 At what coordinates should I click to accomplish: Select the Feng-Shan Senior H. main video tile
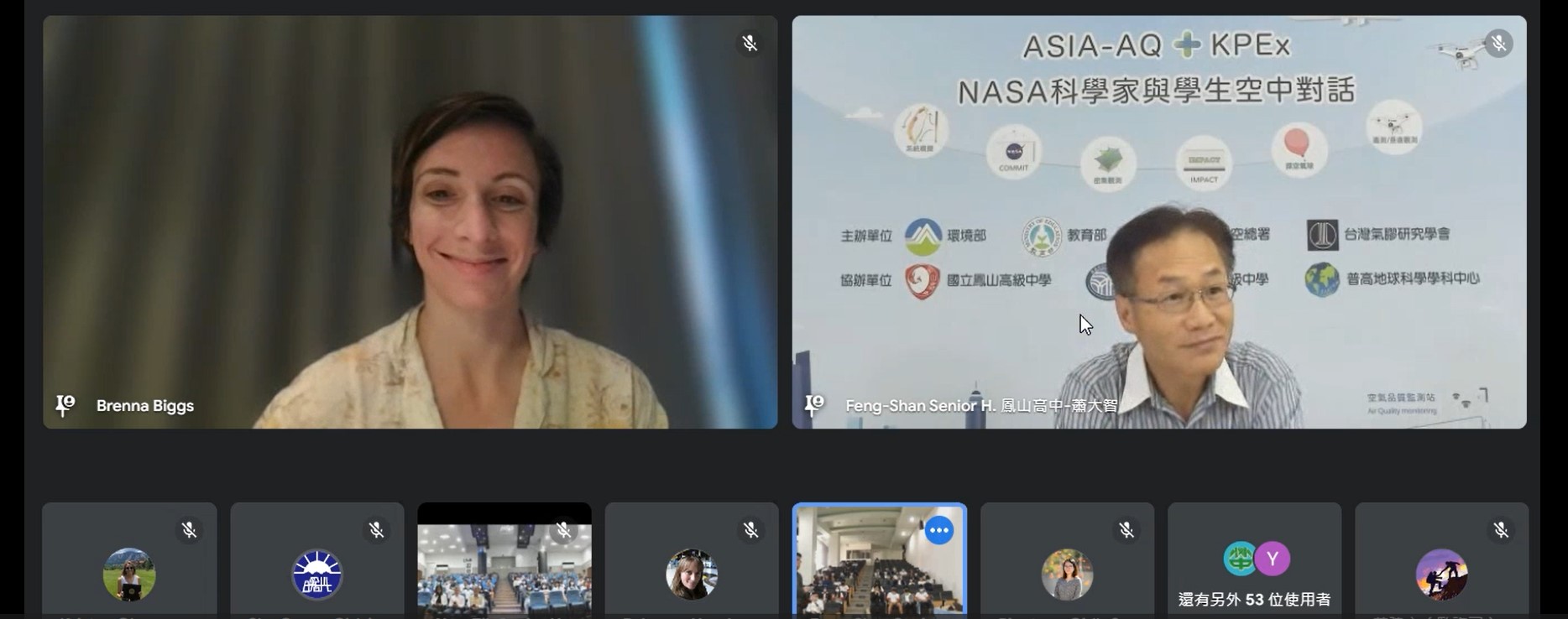tap(1159, 222)
